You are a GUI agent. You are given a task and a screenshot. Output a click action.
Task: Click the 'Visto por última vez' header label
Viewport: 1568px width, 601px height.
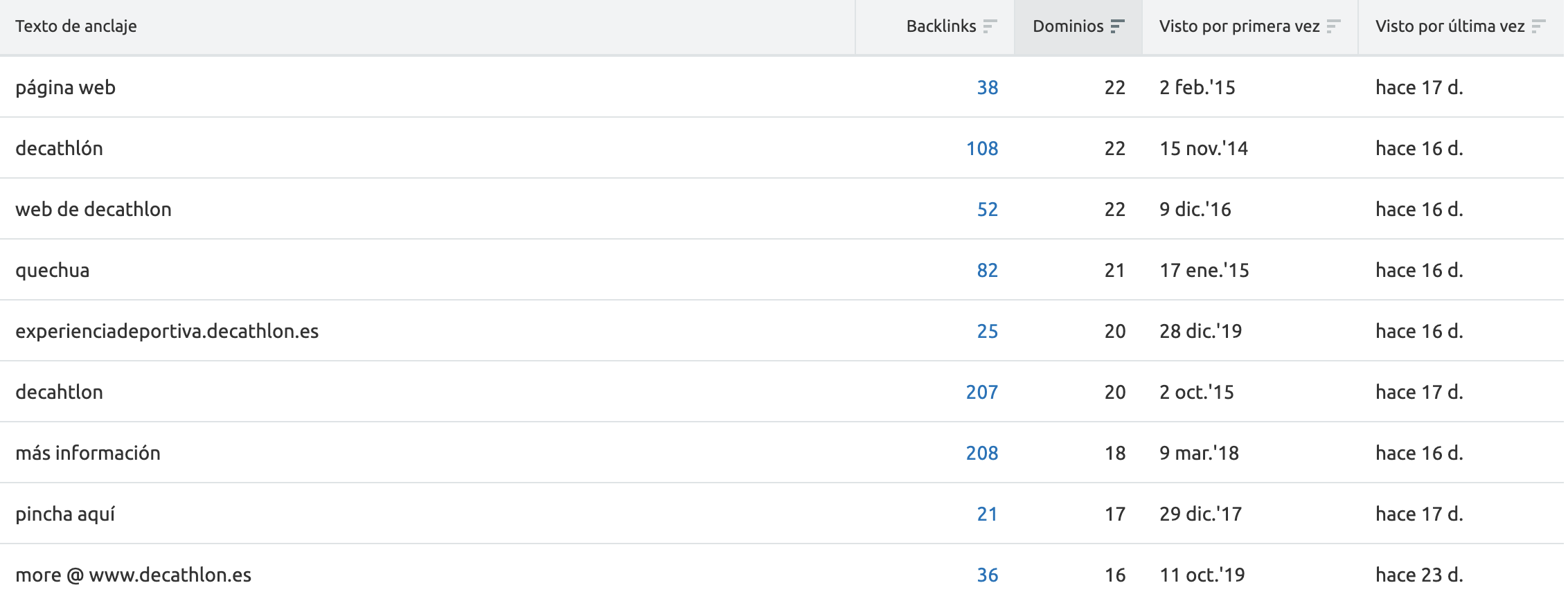pos(1450,26)
